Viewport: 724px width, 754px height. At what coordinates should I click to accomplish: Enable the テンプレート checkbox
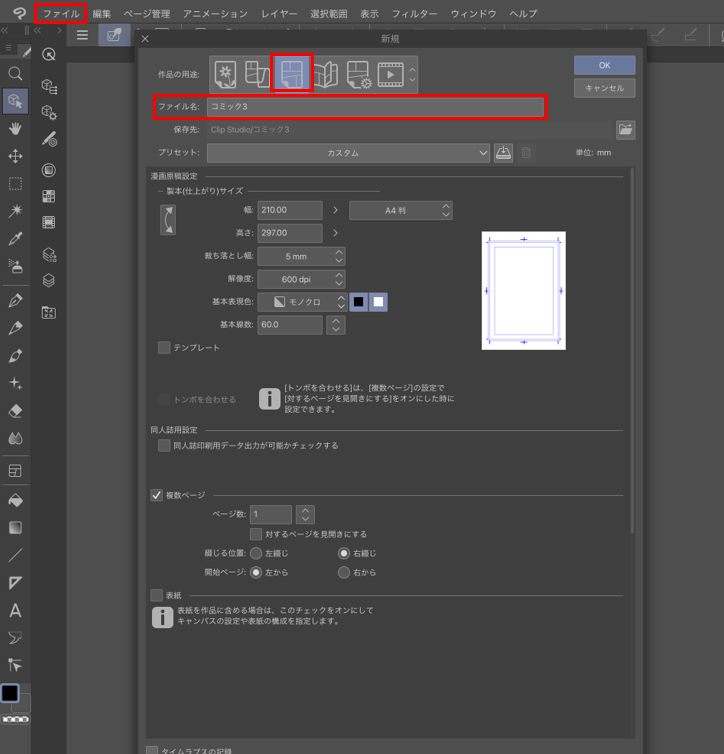click(x=164, y=348)
